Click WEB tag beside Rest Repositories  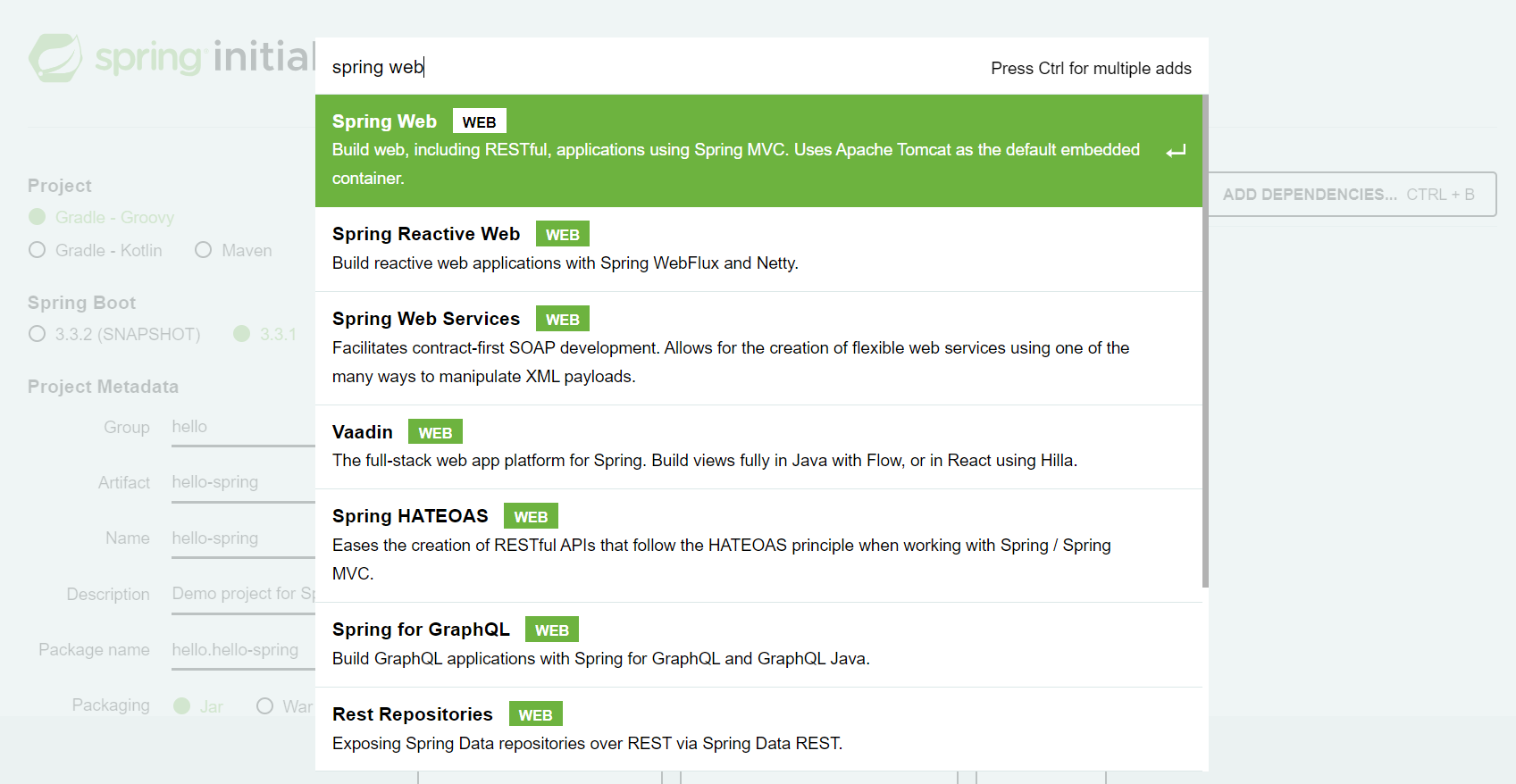point(536,714)
